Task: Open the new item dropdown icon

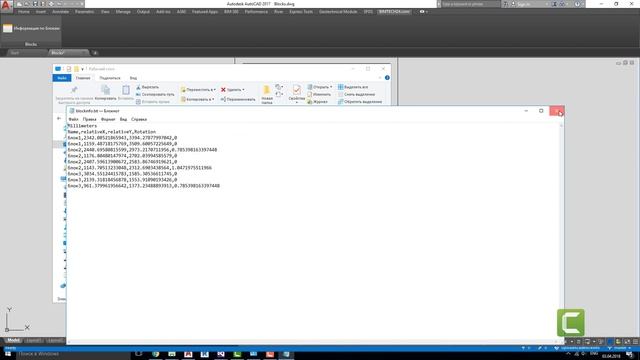Action: pyautogui.click(x=279, y=87)
